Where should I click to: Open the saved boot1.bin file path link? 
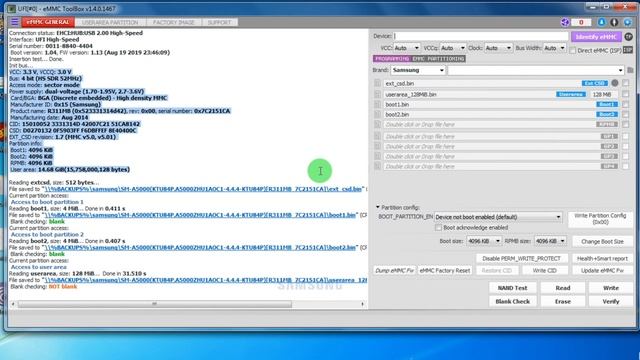tap(200, 215)
